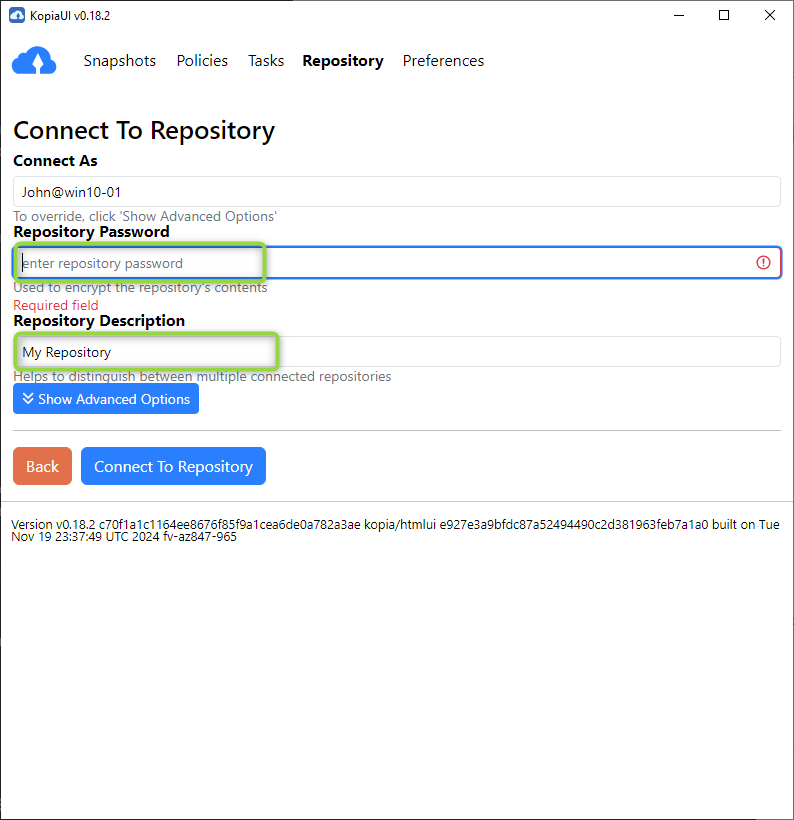
Task: Click 'Used to encrypt the repository's contents' hint
Action: 140,288
